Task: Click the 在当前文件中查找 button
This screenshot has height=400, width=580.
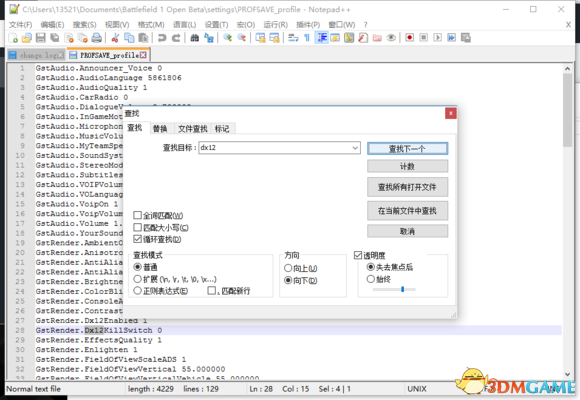Action: [407, 211]
